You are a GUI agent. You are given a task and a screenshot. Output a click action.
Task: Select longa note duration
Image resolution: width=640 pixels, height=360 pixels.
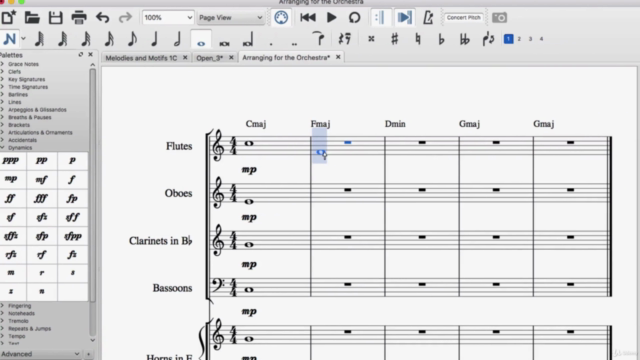click(248, 40)
